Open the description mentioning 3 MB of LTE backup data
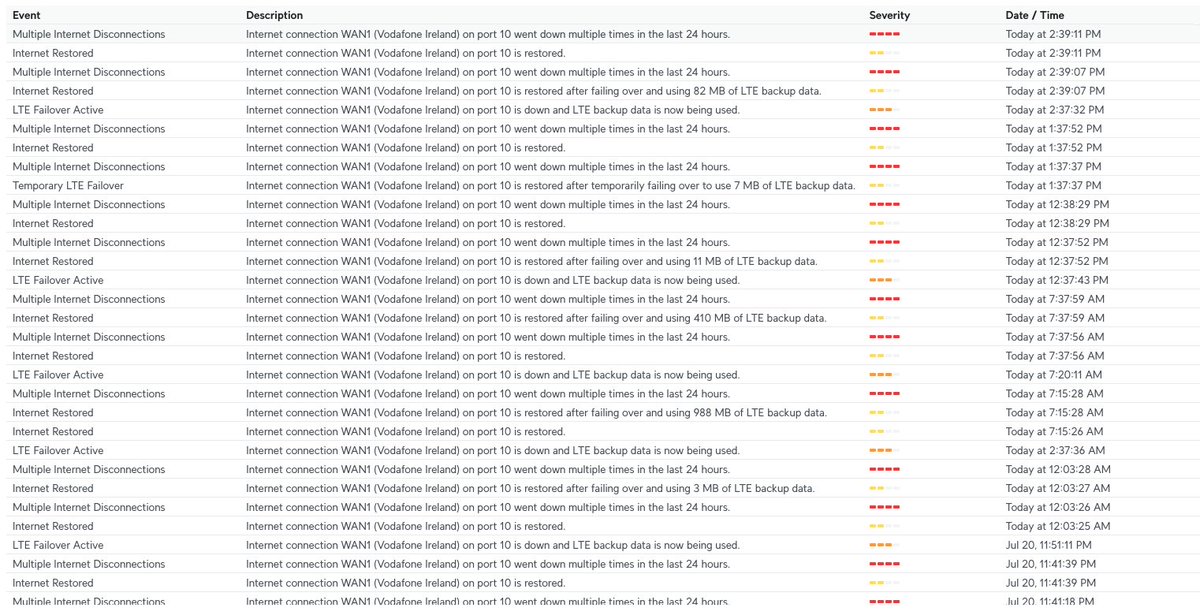The height and width of the screenshot is (615, 1200). tap(530, 489)
